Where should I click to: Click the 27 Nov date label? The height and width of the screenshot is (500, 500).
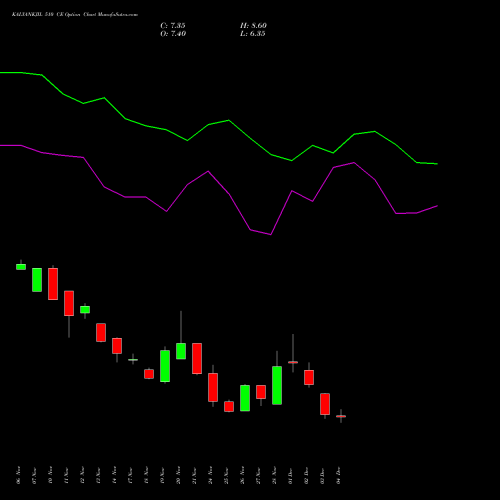258,475
